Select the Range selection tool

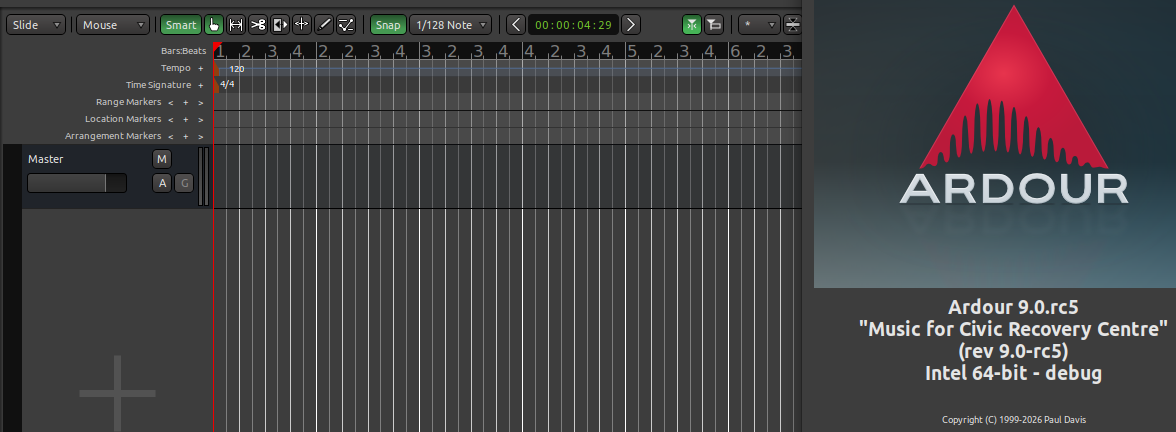[x=236, y=25]
